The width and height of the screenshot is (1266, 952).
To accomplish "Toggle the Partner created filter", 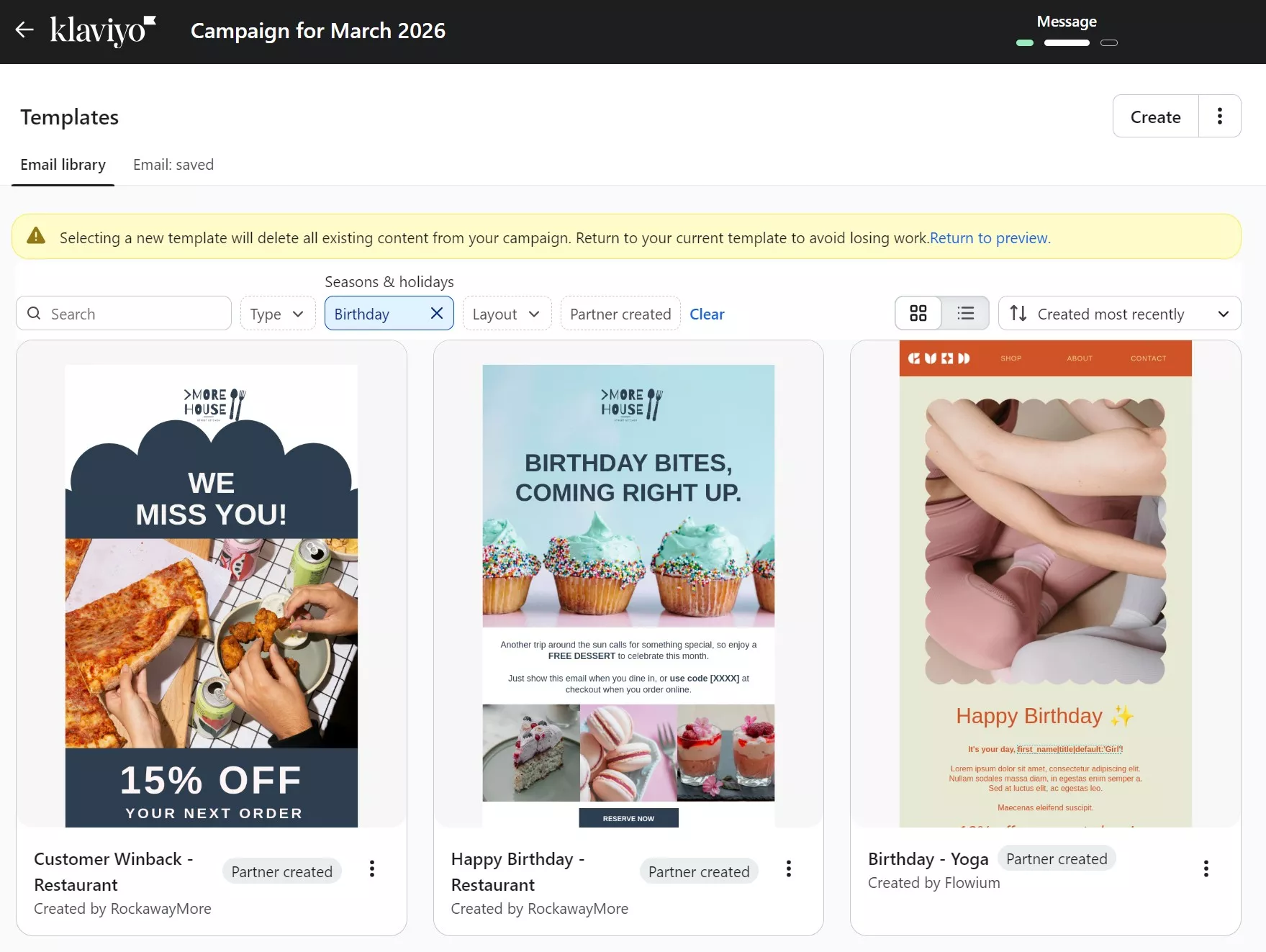I will pos(620,314).
